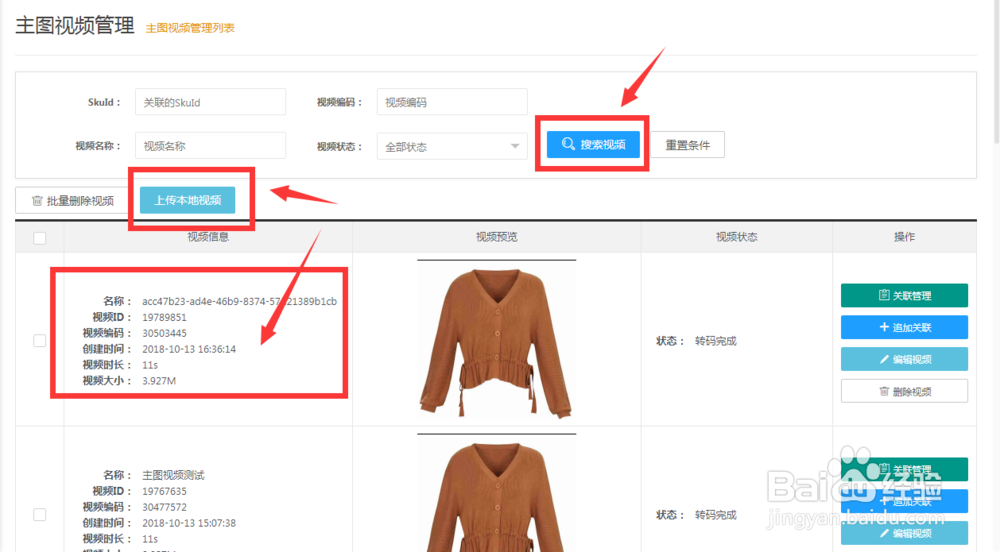Click the 视频预览 column header
Image resolution: width=1000 pixels, height=552 pixels.
coord(496,237)
